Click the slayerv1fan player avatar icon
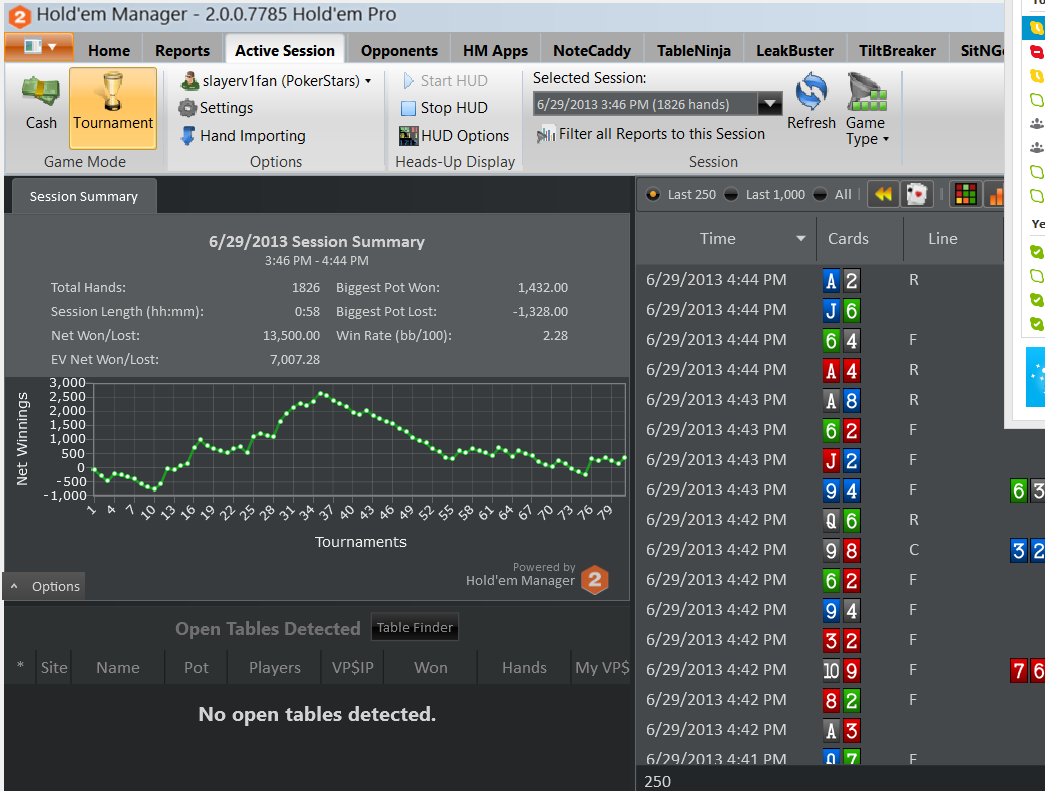 tap(190, 81)
